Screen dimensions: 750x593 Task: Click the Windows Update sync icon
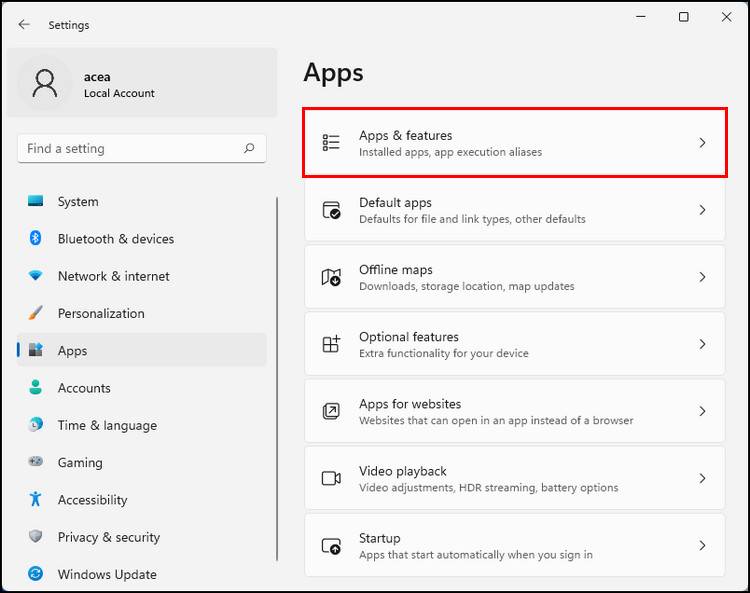(x=35, y=573)
